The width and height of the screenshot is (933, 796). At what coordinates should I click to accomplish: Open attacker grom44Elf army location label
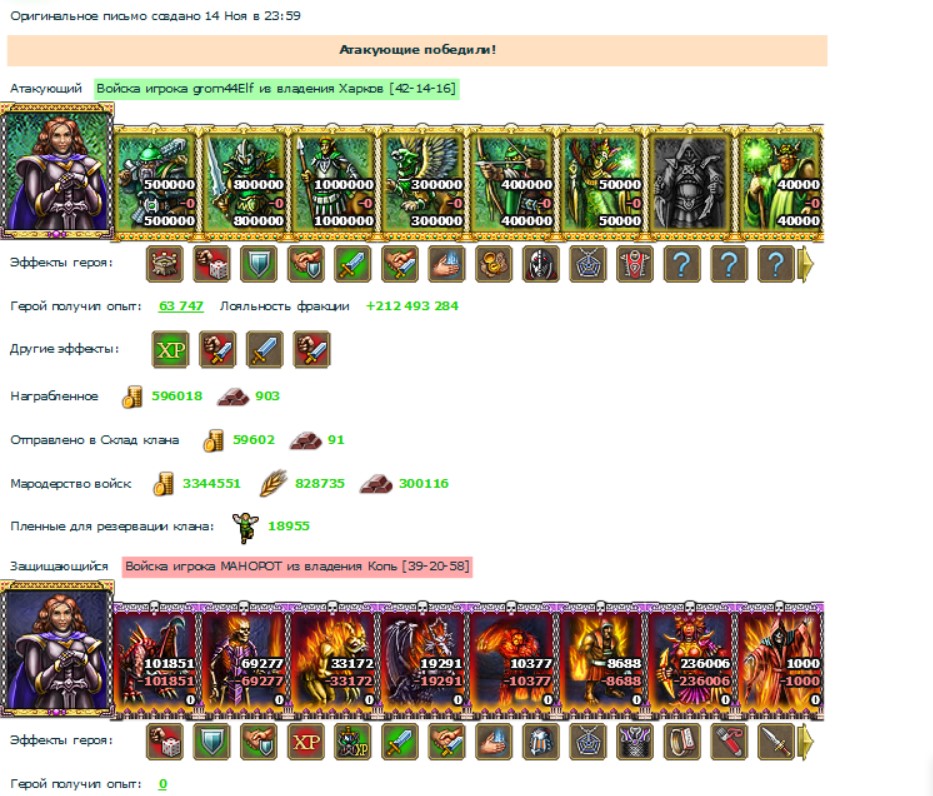[x=276, y=89]
